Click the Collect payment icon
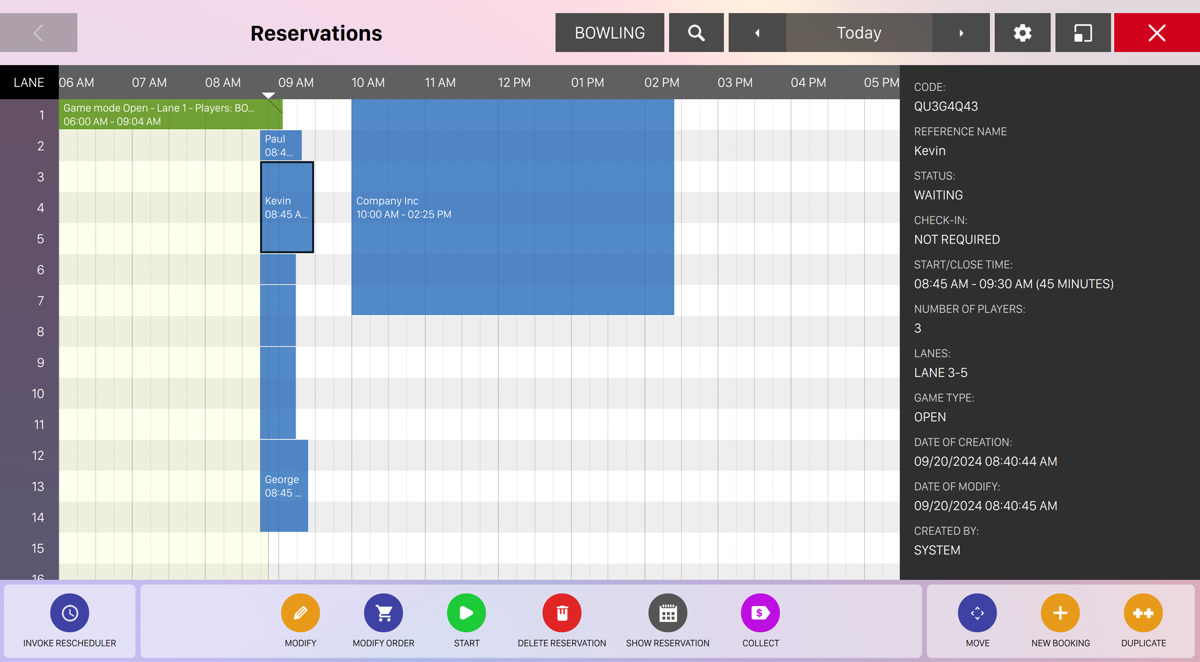 coord(760,613)
